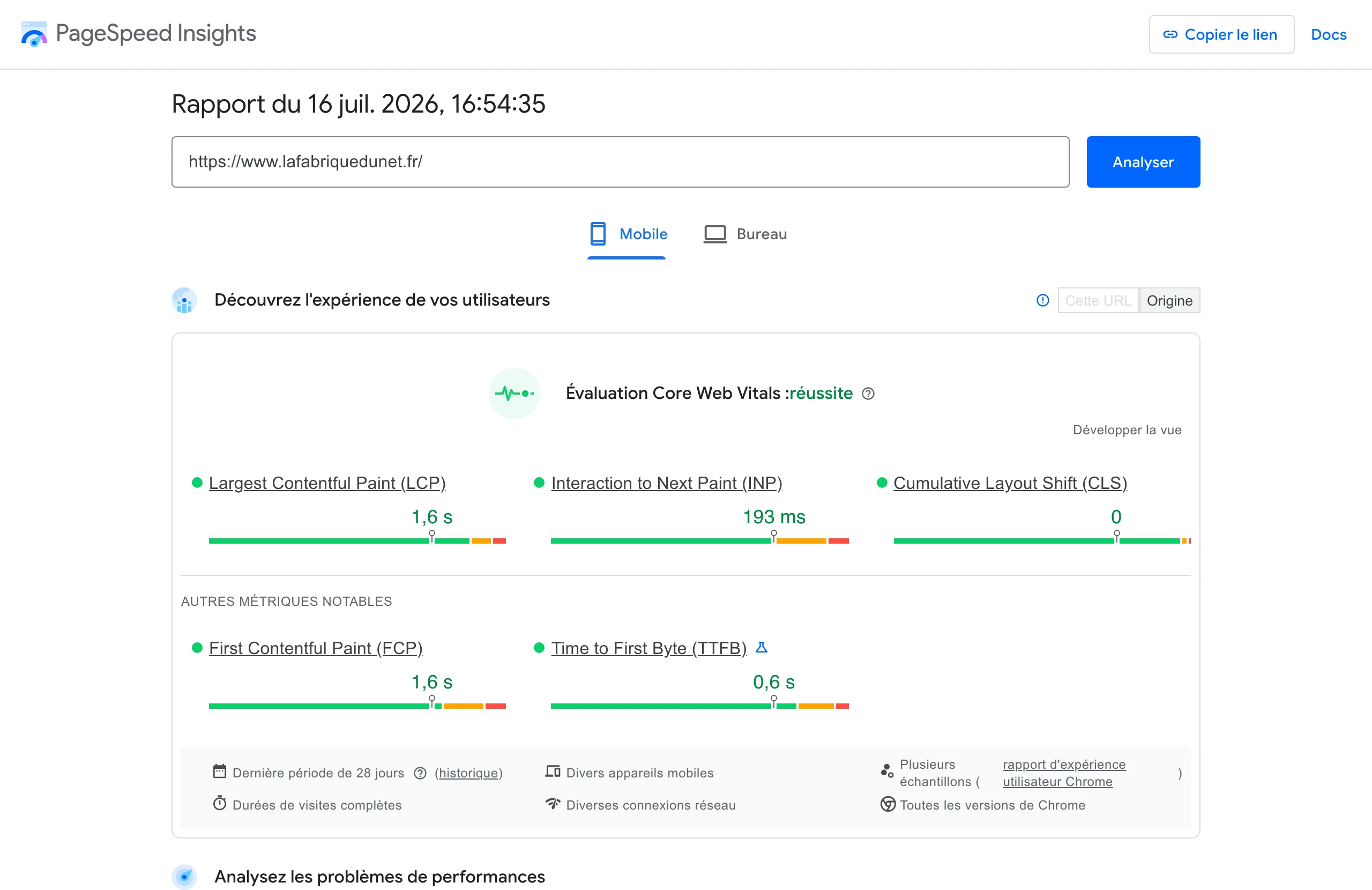Click the Copier le lien button
Image resolution: width=1372 pixels, height=890 pixels.
click(1221, 35)
